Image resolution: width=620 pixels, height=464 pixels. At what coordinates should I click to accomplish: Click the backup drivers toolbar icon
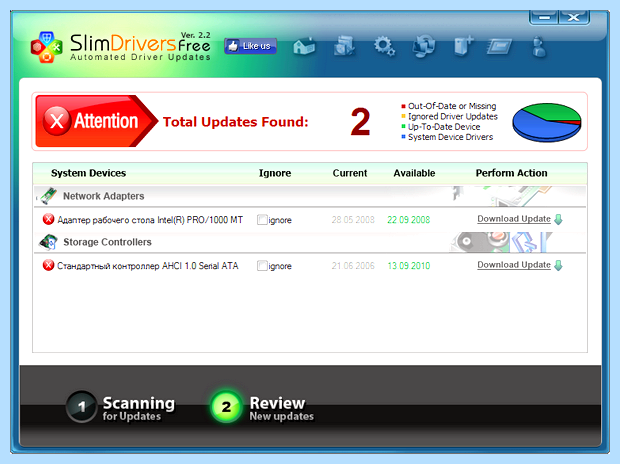pyautogui.click(x=344, y=46)
